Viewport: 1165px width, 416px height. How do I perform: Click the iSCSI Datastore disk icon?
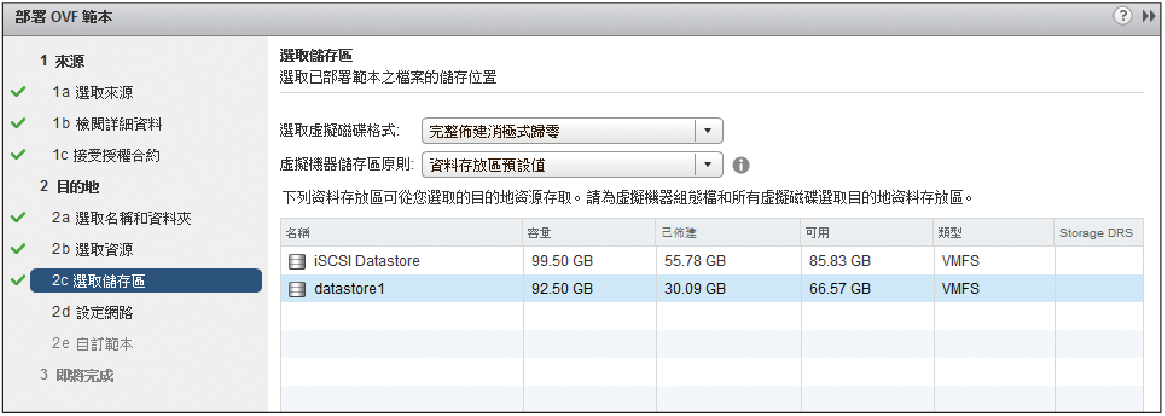coord(296,261)
